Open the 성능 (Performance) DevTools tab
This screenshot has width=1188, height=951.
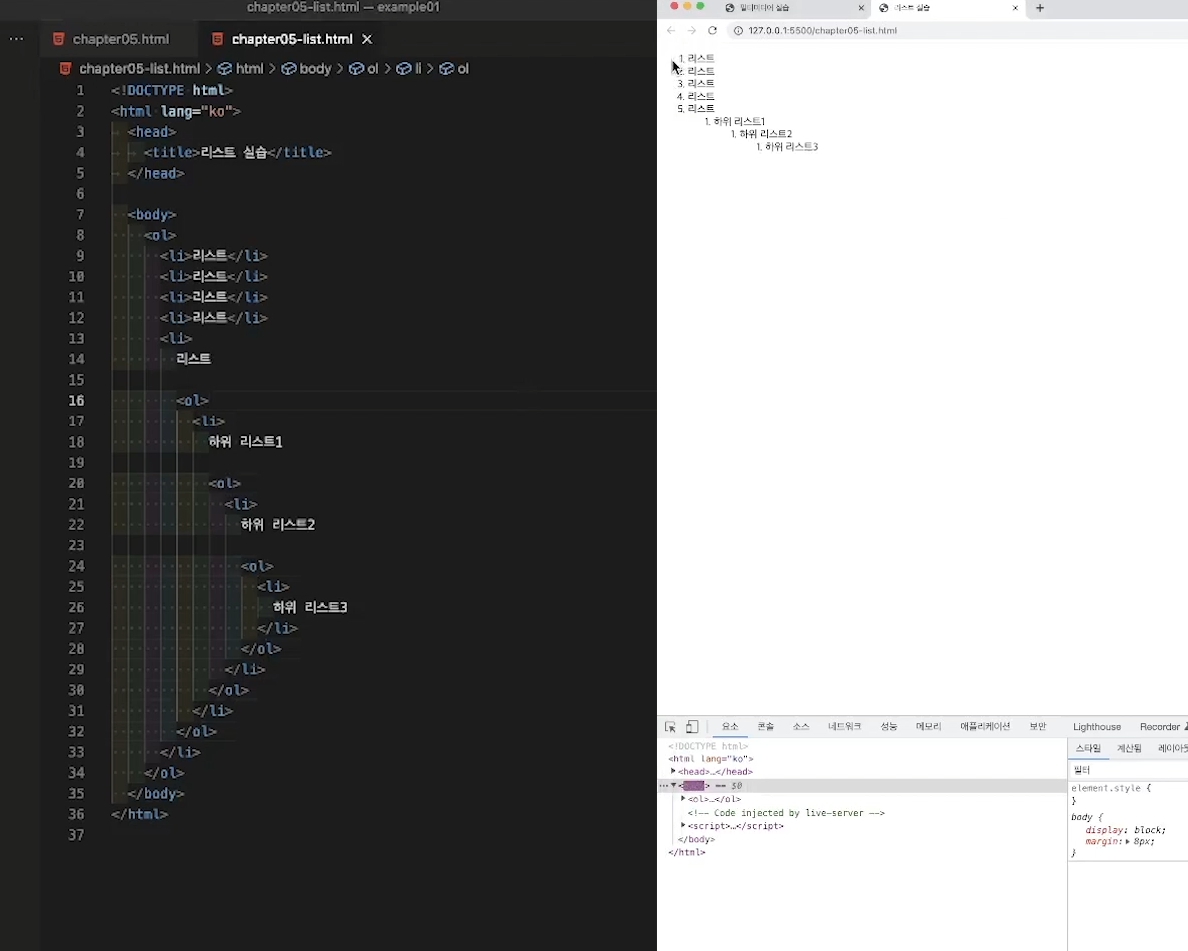(889, 727)
